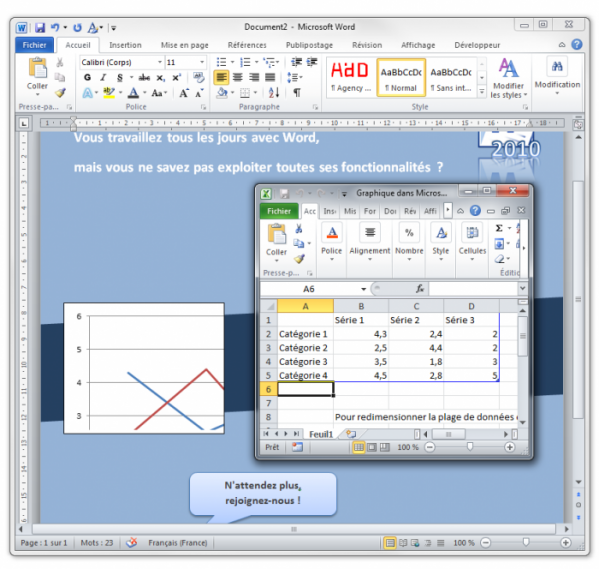Click the text highlight color icon
The image size is (599, 569).
coord(109,92)
